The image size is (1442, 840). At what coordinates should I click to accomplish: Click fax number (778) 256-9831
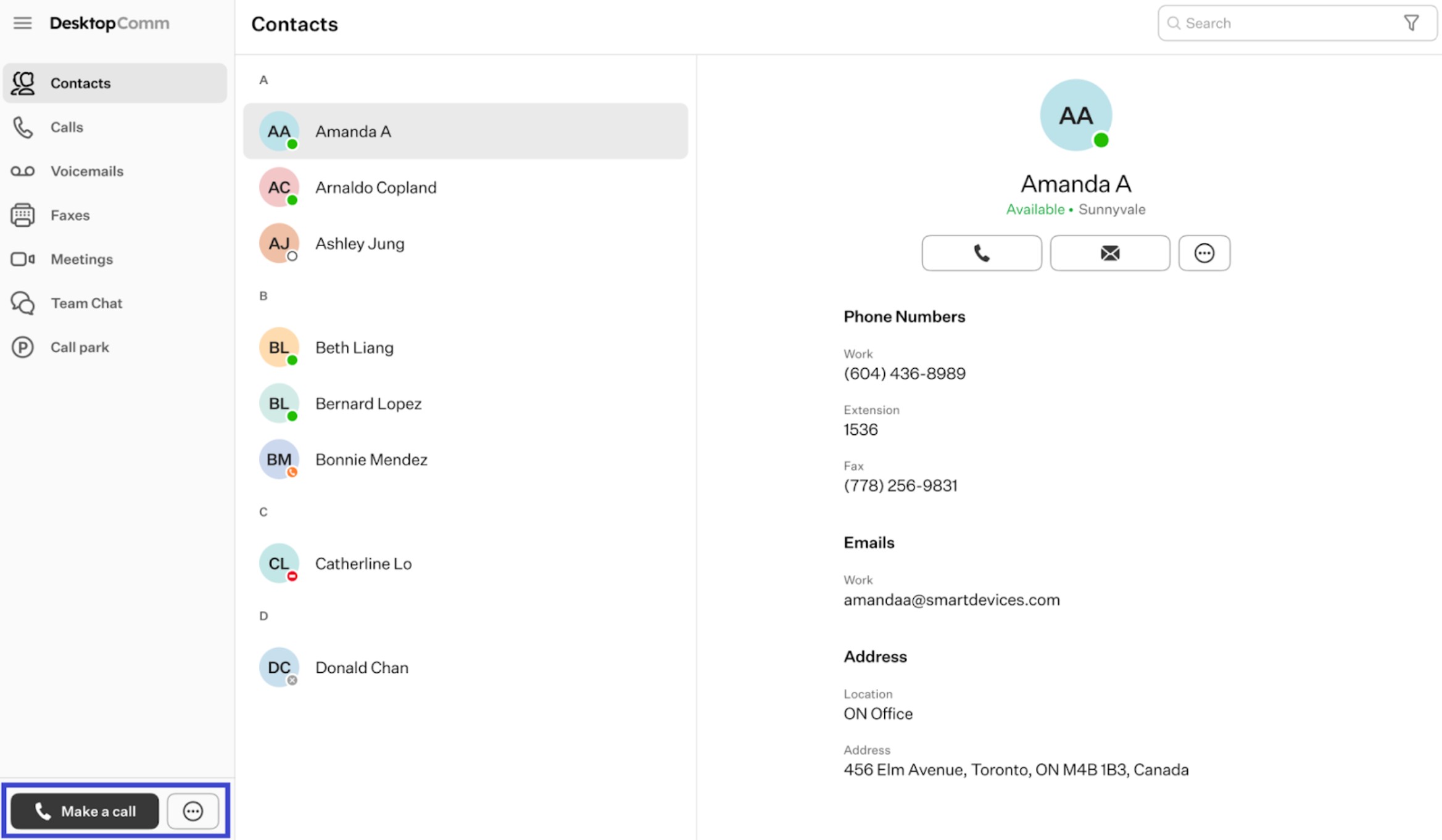(900, 486)
